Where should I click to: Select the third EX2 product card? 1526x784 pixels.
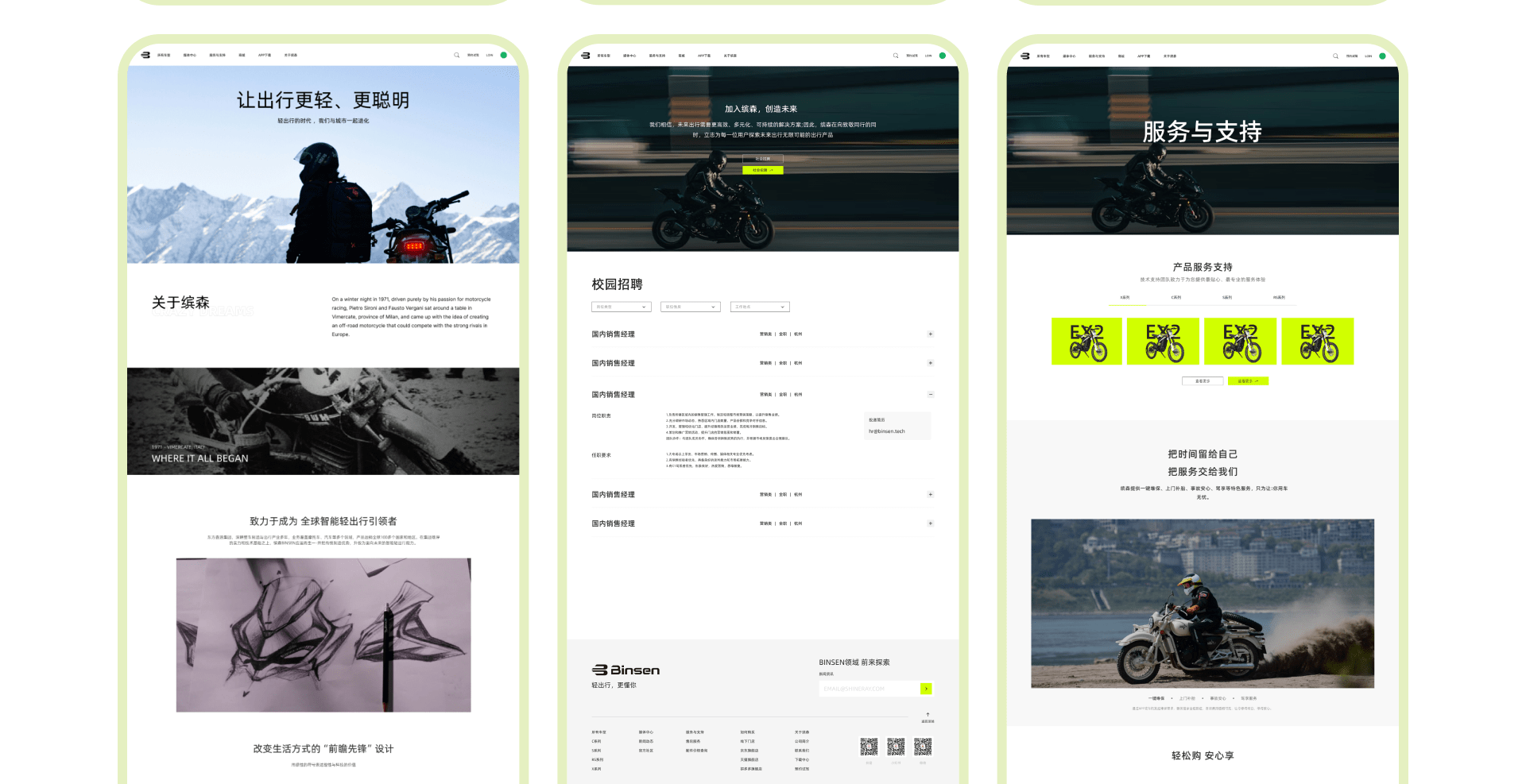(1240, 342)
